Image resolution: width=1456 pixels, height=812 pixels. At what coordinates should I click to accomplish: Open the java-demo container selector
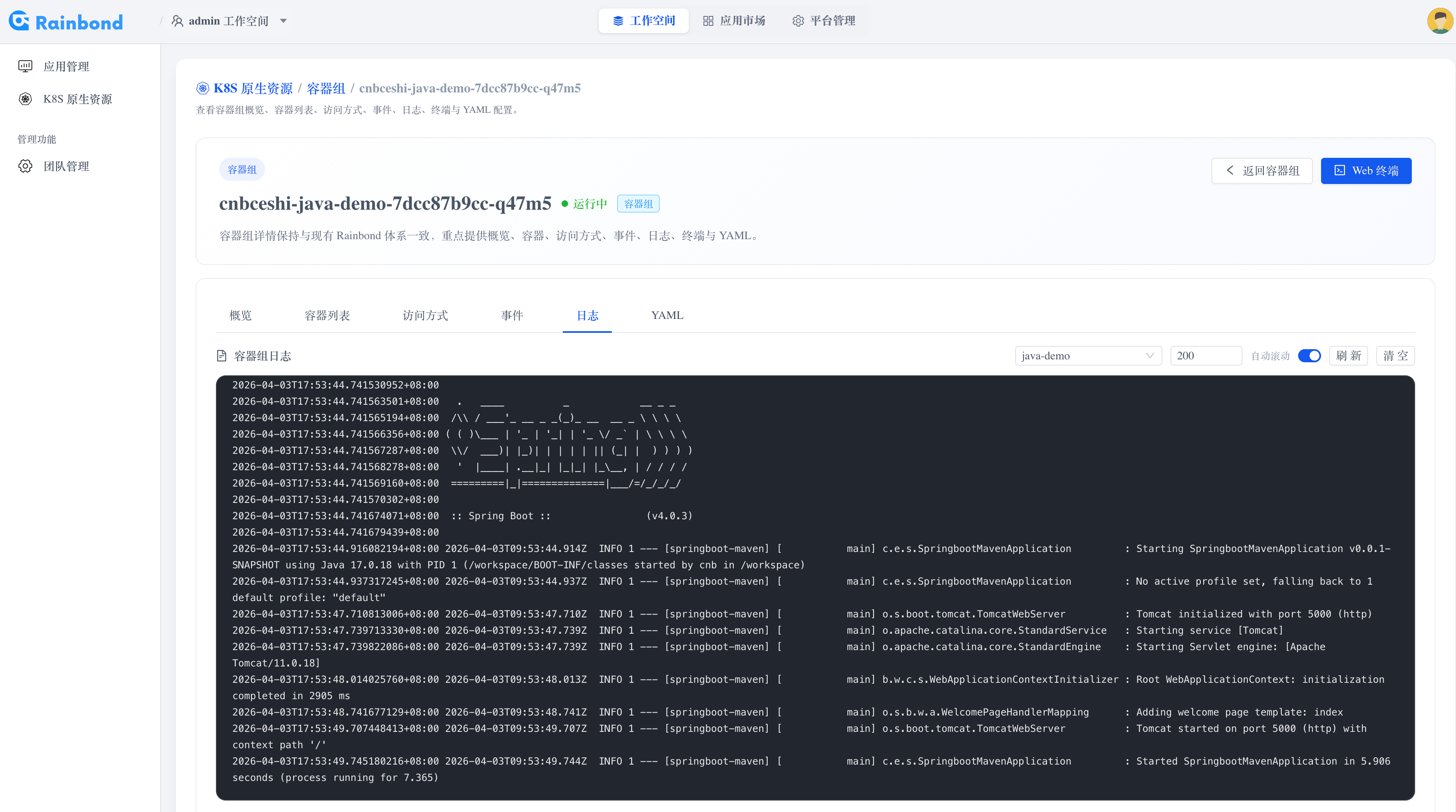1088,356
